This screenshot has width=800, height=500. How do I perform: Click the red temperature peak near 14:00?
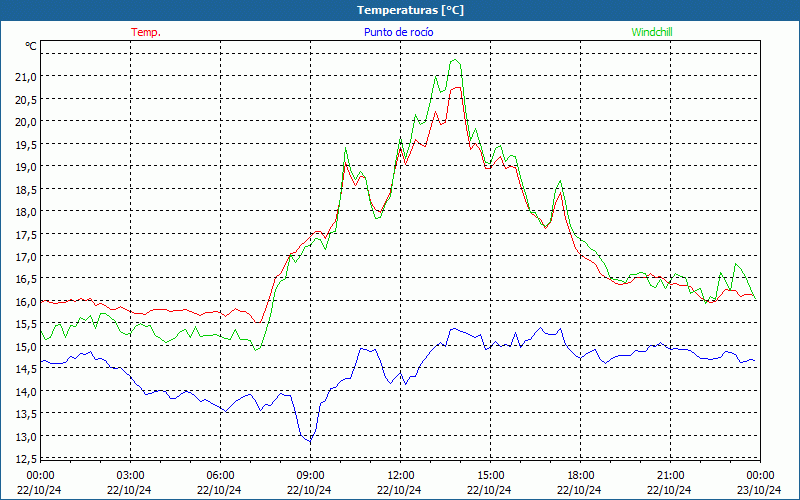(457, 88)
